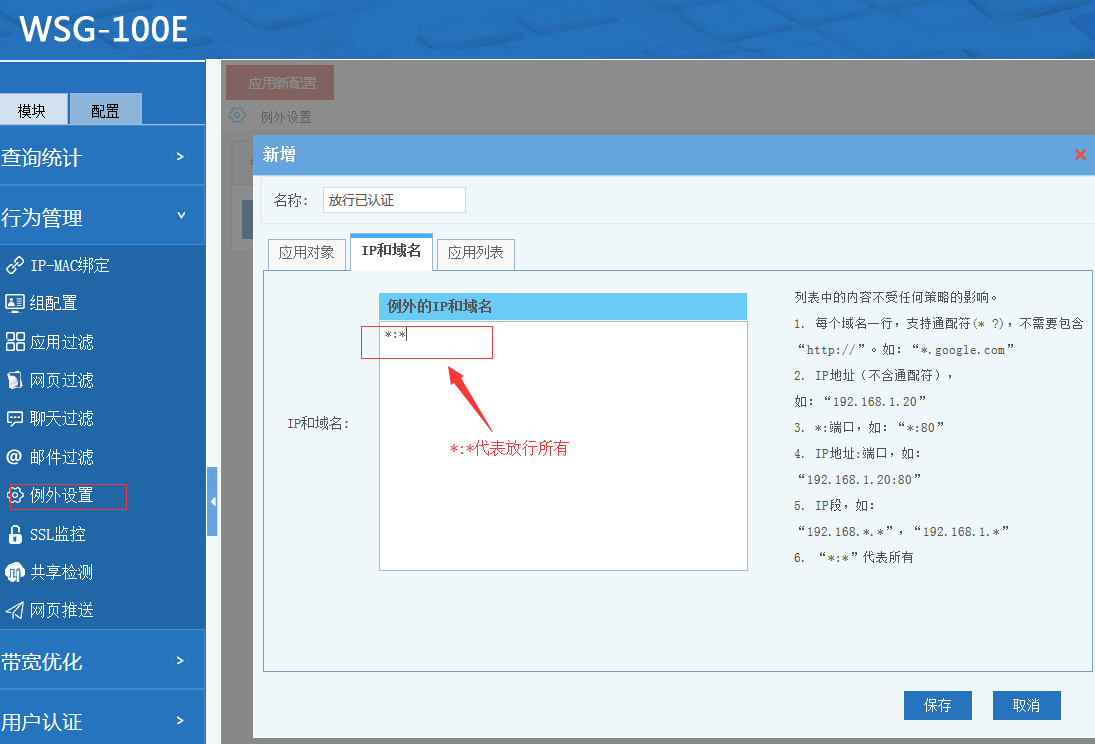Click the 取消 button
The image size is (1095, 744).
tap(1027, 706)
